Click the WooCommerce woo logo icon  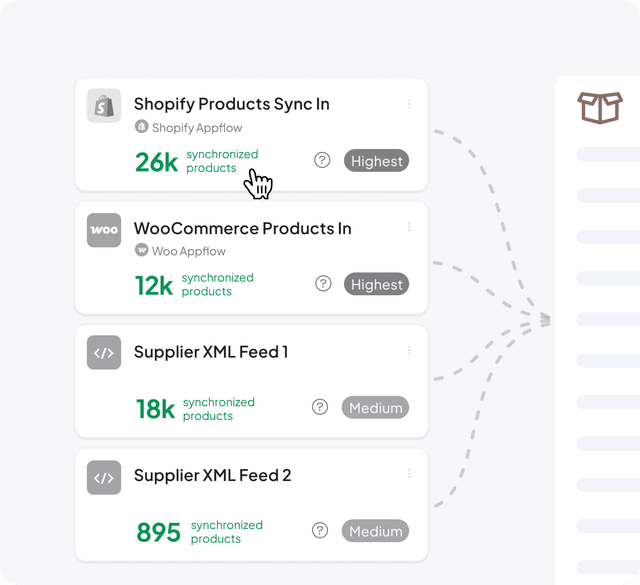pos(104,230)
